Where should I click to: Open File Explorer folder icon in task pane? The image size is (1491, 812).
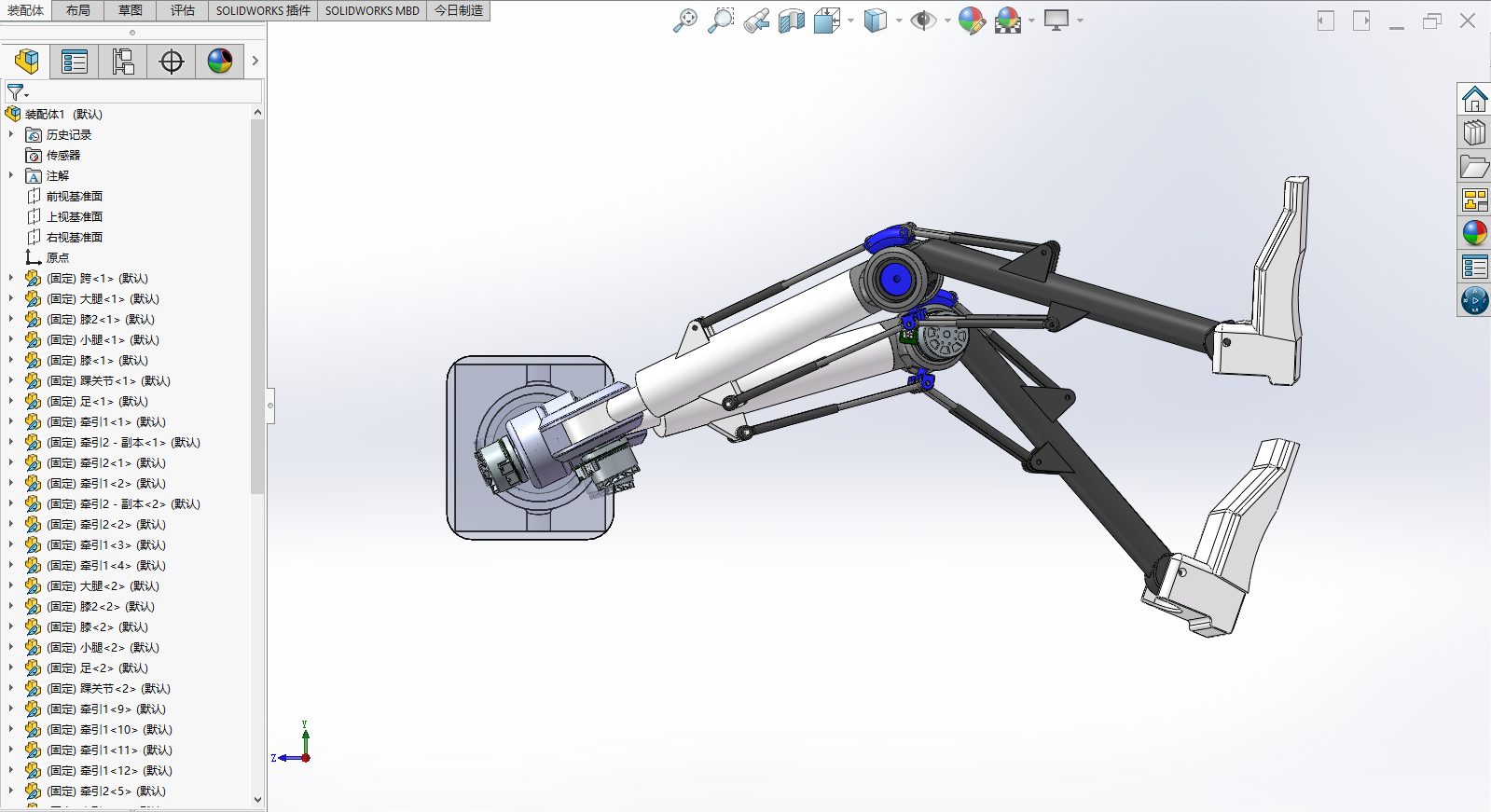(x=1474, y=166)
